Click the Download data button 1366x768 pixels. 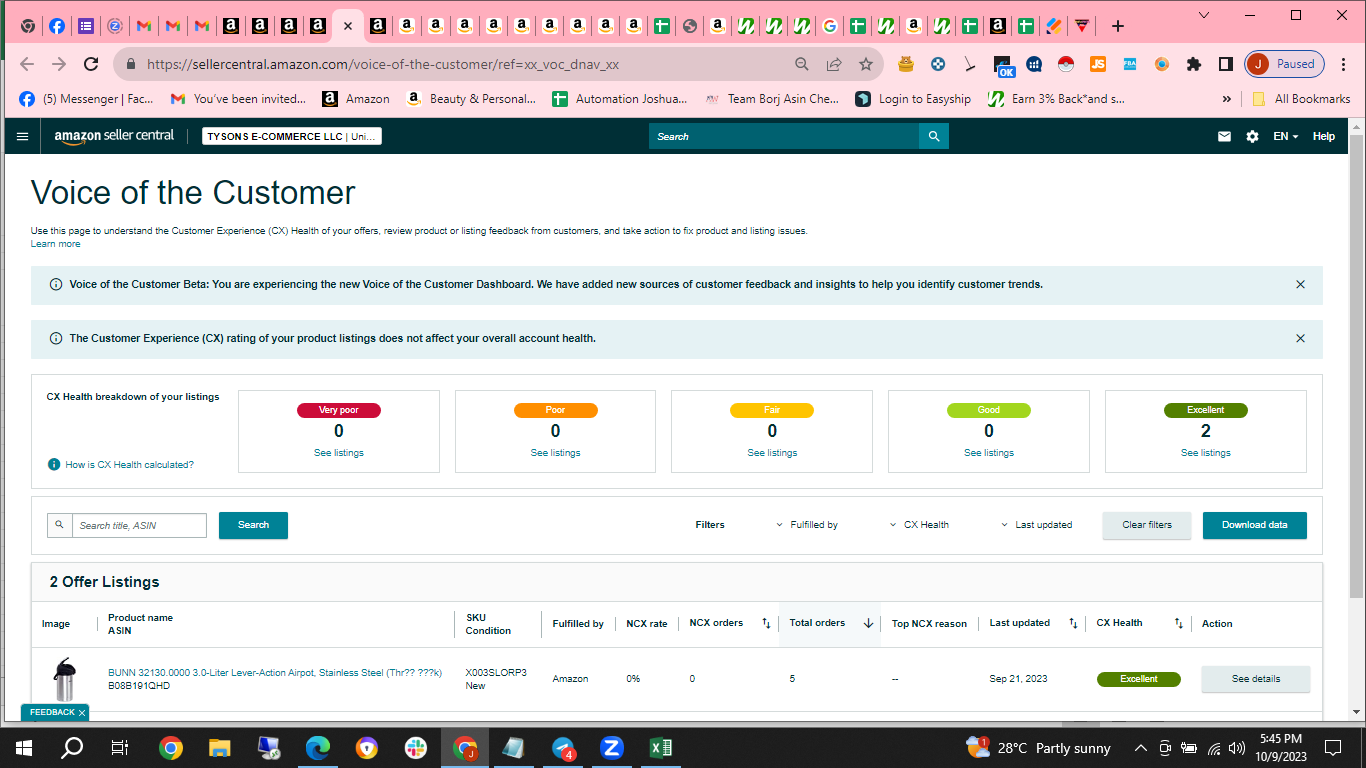(x=1255, y=525)
